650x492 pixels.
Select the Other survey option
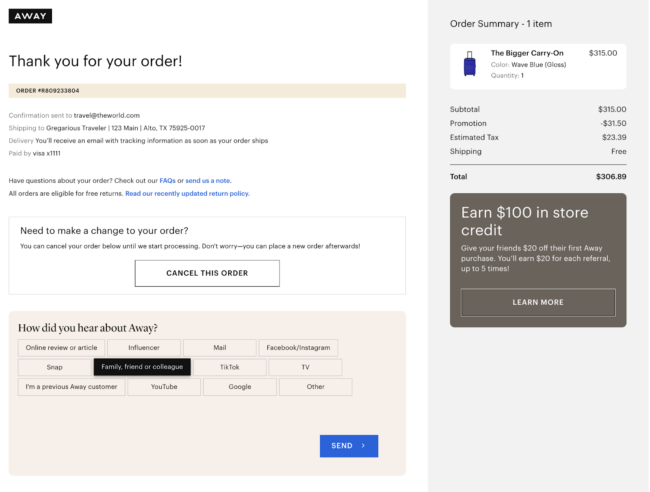(x=316, y=387)
